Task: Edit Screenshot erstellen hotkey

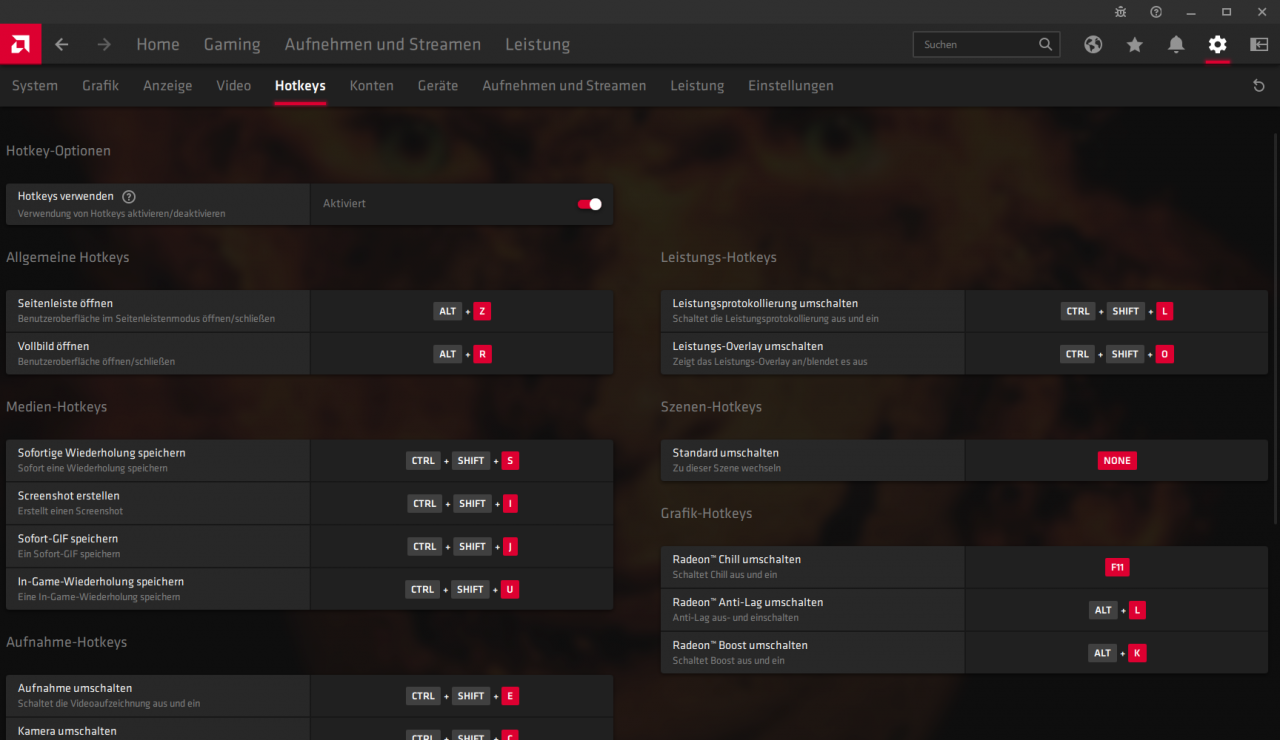Action: (x=462, y=504)
